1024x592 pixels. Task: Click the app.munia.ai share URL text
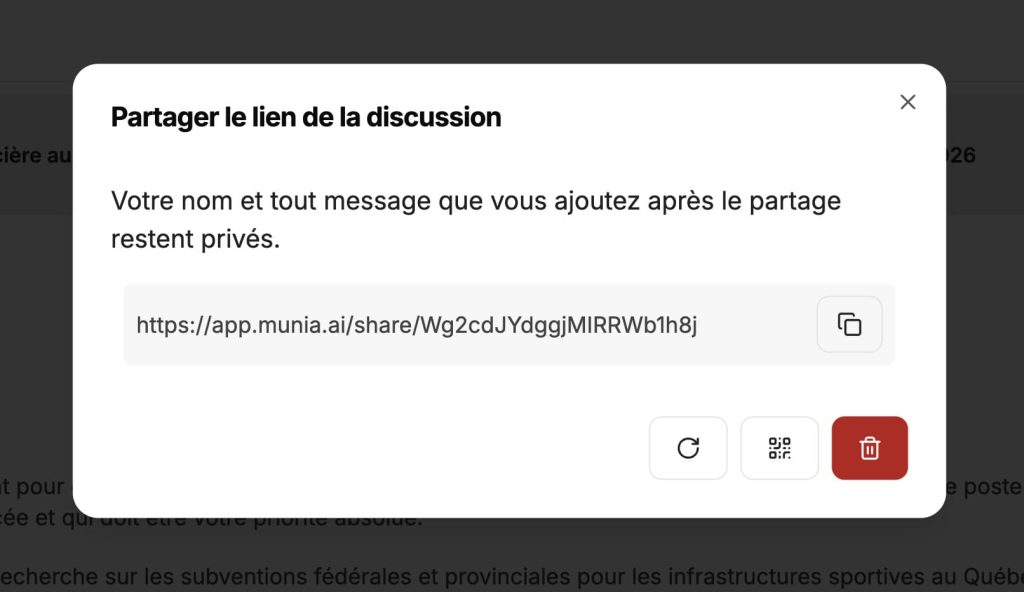[416, 324]
